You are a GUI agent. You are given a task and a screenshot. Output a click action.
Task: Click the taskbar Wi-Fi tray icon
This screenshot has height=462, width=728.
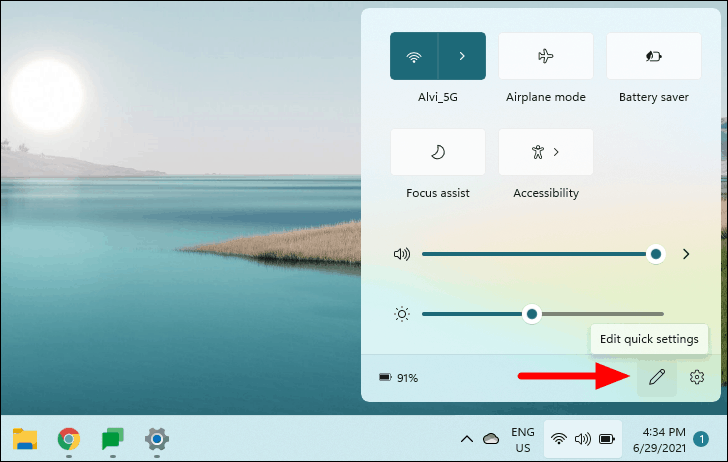[x=559, y=439]
